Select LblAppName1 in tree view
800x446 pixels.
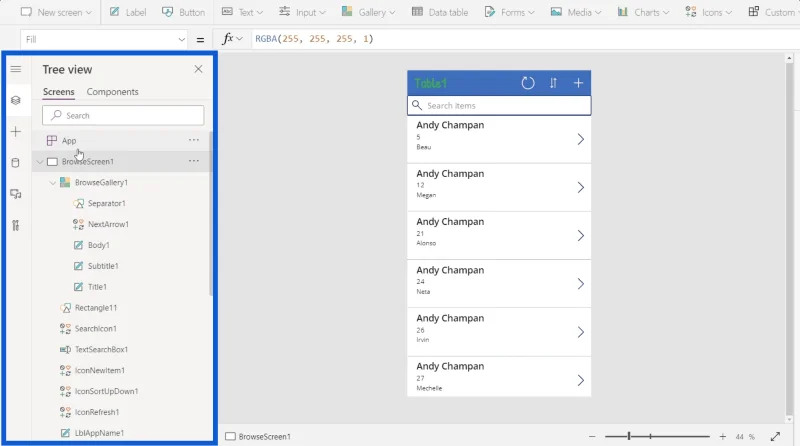click(x=99, y=433)
